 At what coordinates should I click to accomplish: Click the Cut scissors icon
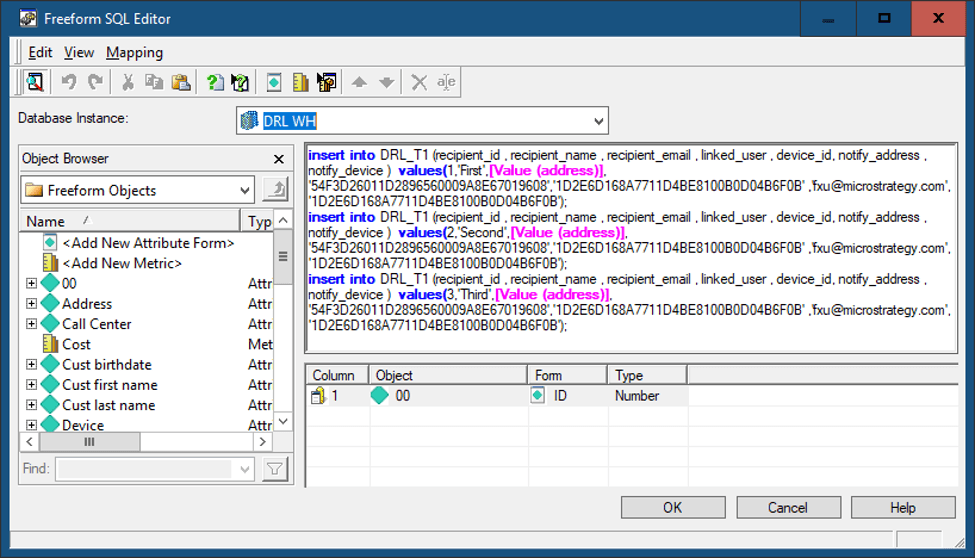[128, 82]
